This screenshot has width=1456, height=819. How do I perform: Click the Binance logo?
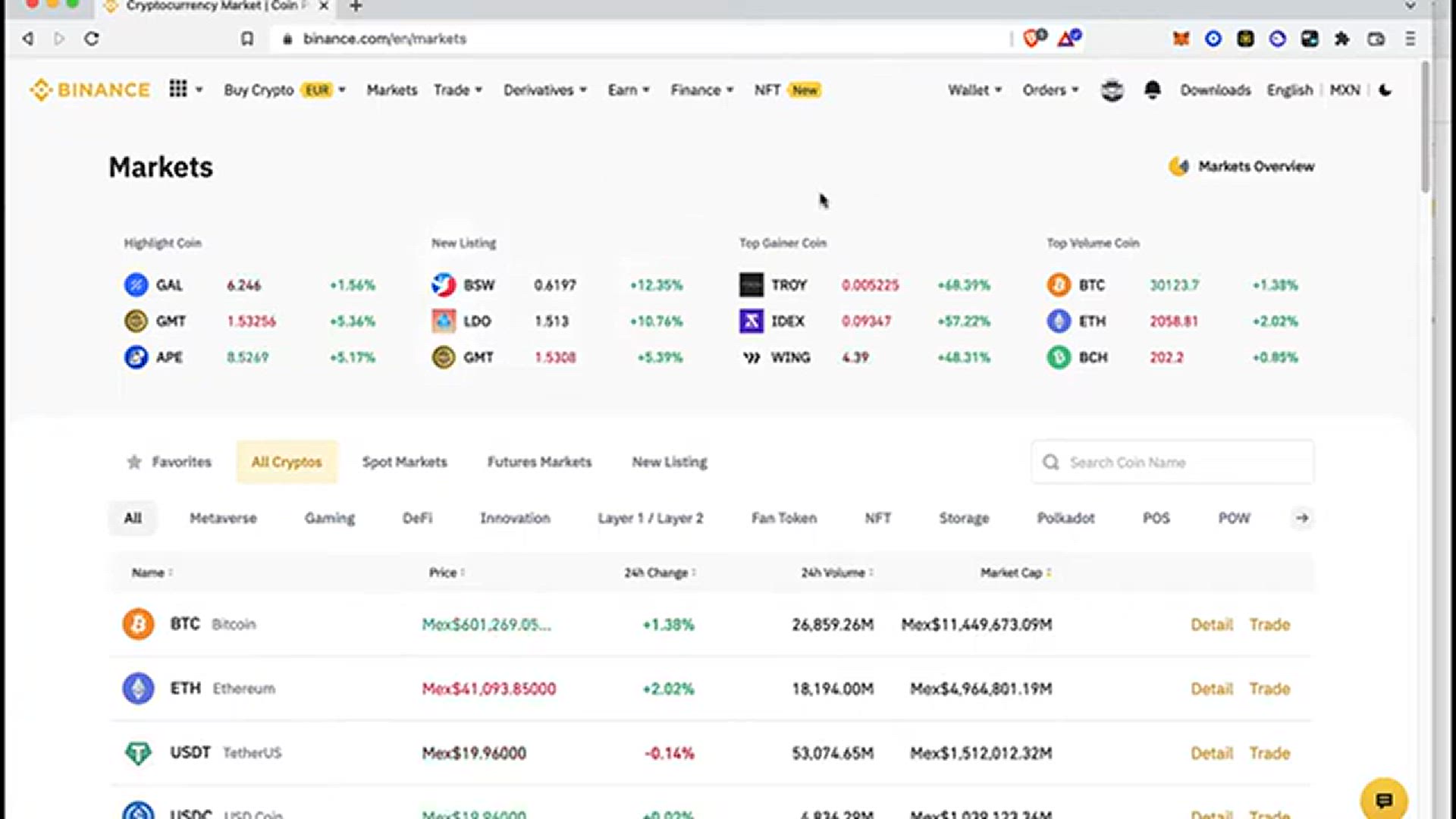coord(89,90)
